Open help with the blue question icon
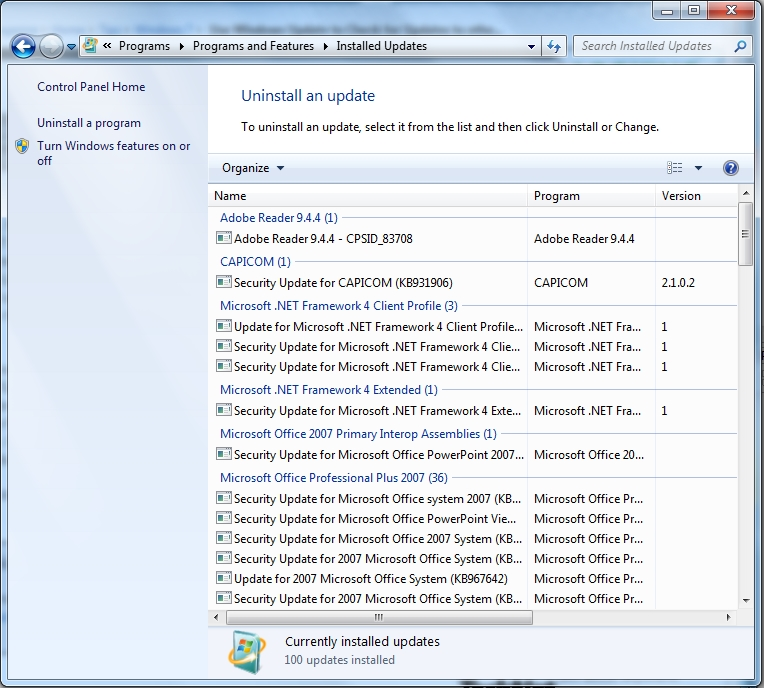This screenshot has width=764, height=688. pos(730,168)
